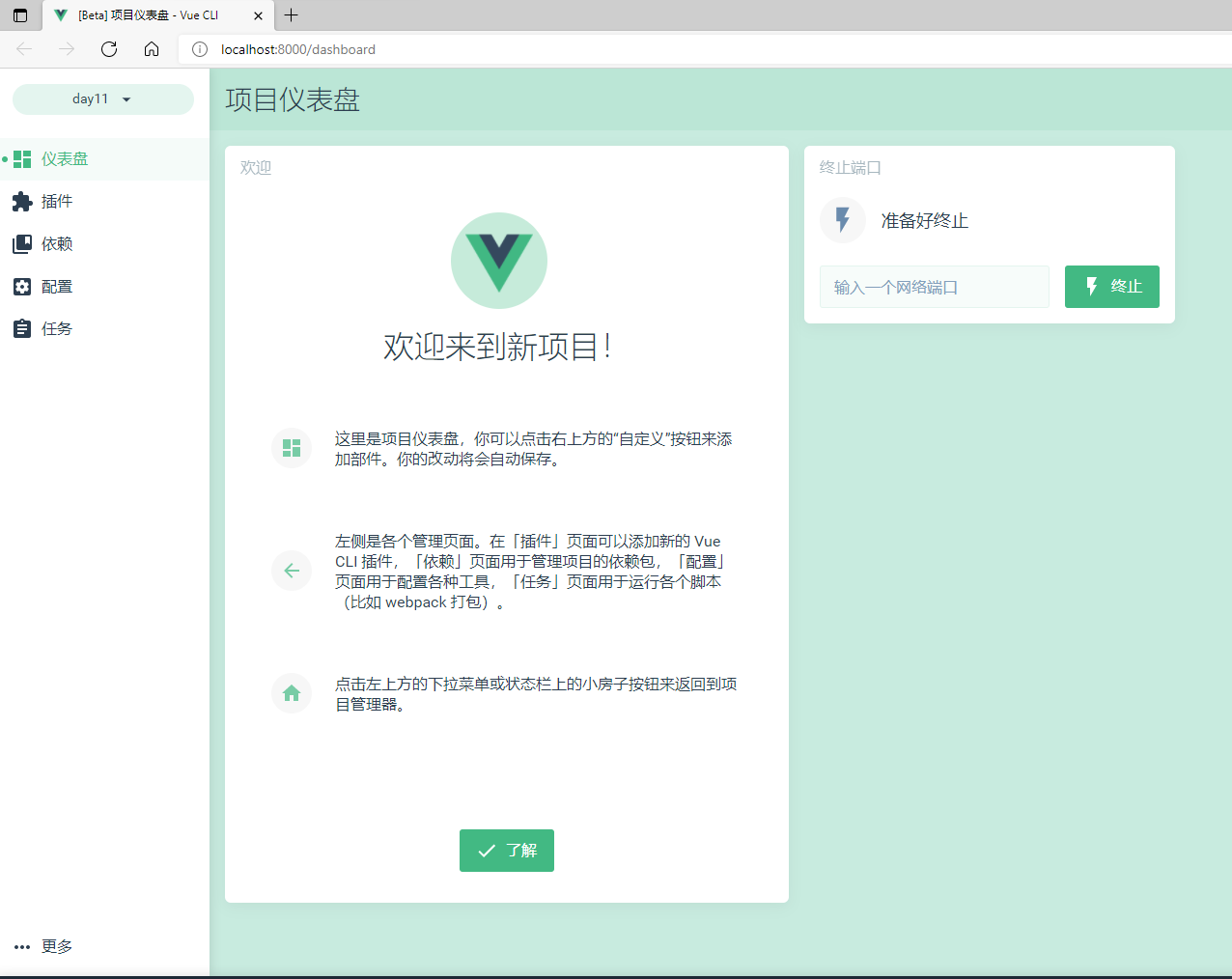Click the left arrow icon in welcome tips
Image resolution: width=1232 pixels, height=979 pixels.
pyautogui.click(x=292, y=571)
